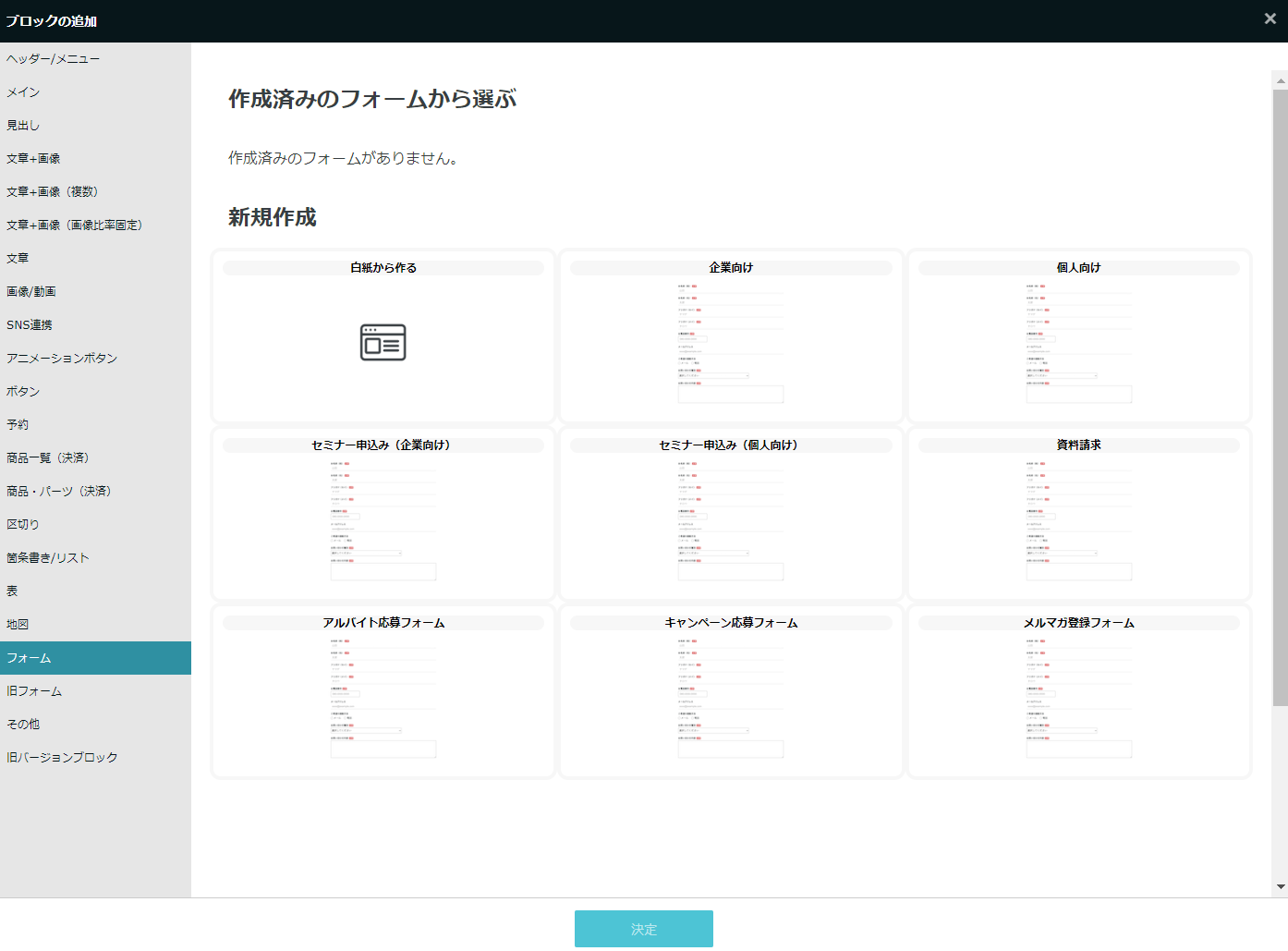Select the アルバイト応募フォーム template

(383, 691)
